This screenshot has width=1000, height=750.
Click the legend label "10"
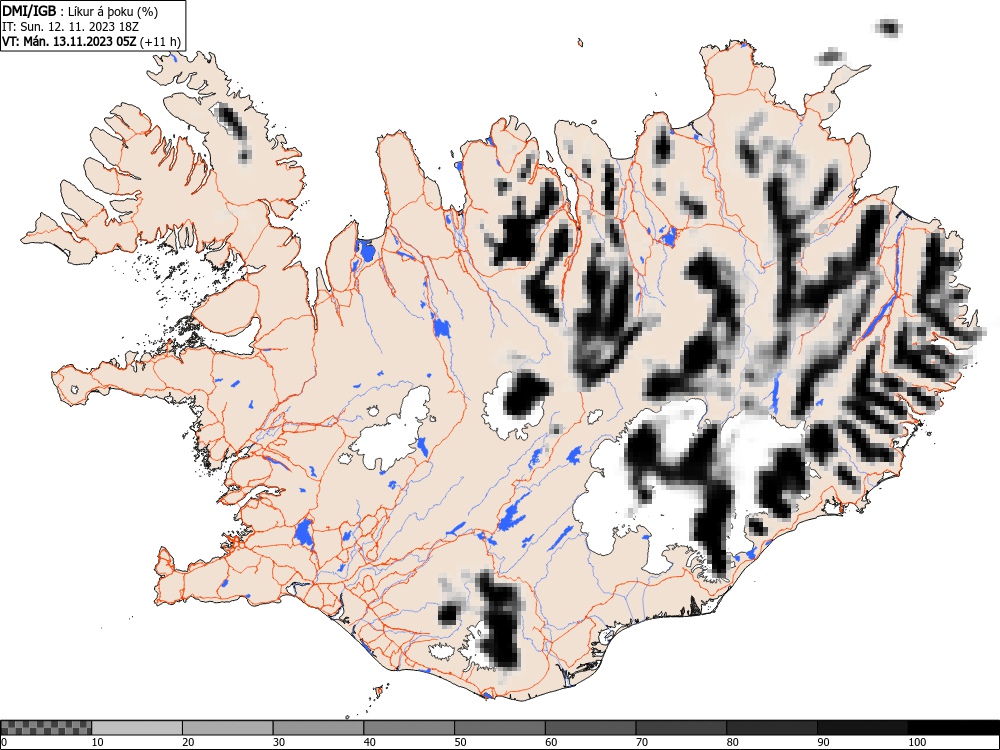[x=98, y=742]
